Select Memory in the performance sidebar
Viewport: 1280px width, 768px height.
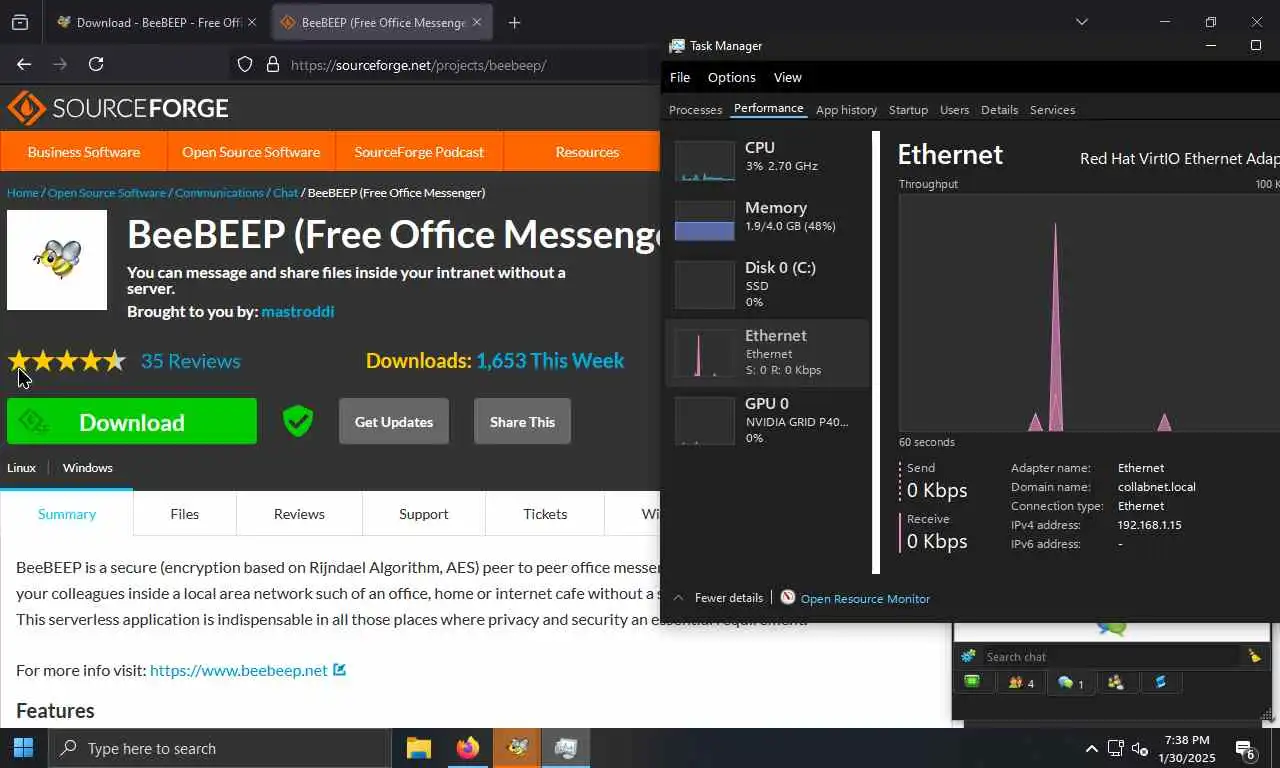pyautogui.click(x=767, y=220)
